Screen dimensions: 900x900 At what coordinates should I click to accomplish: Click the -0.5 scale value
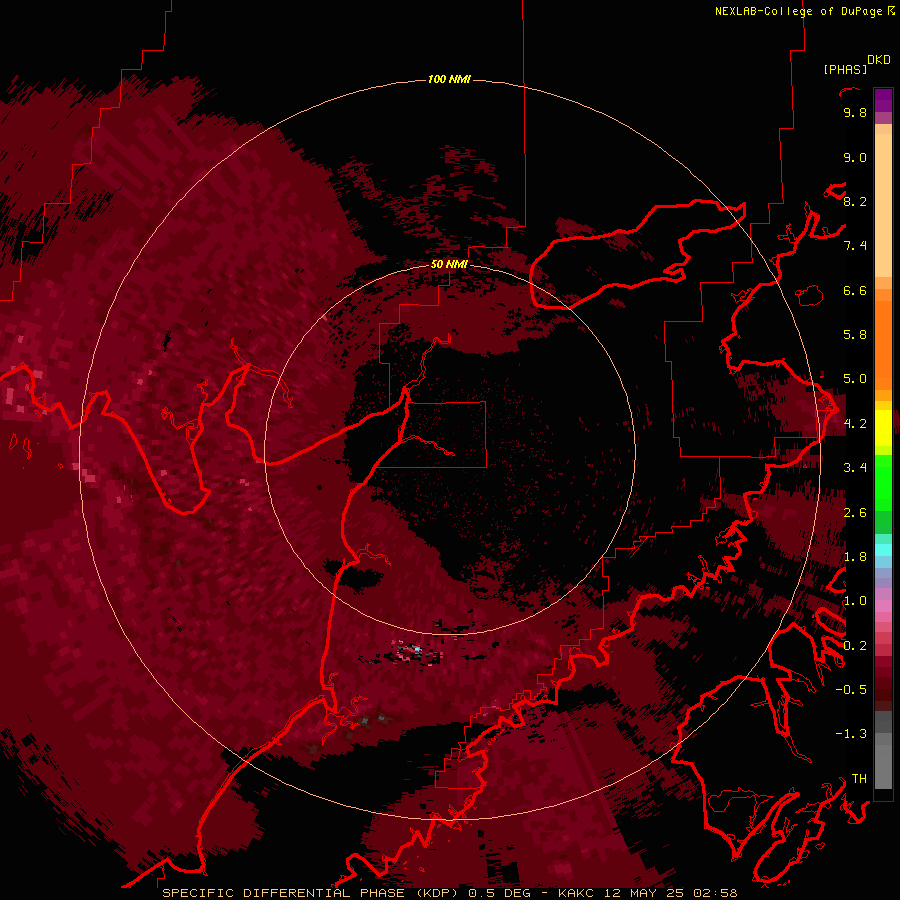click(851, 690)
